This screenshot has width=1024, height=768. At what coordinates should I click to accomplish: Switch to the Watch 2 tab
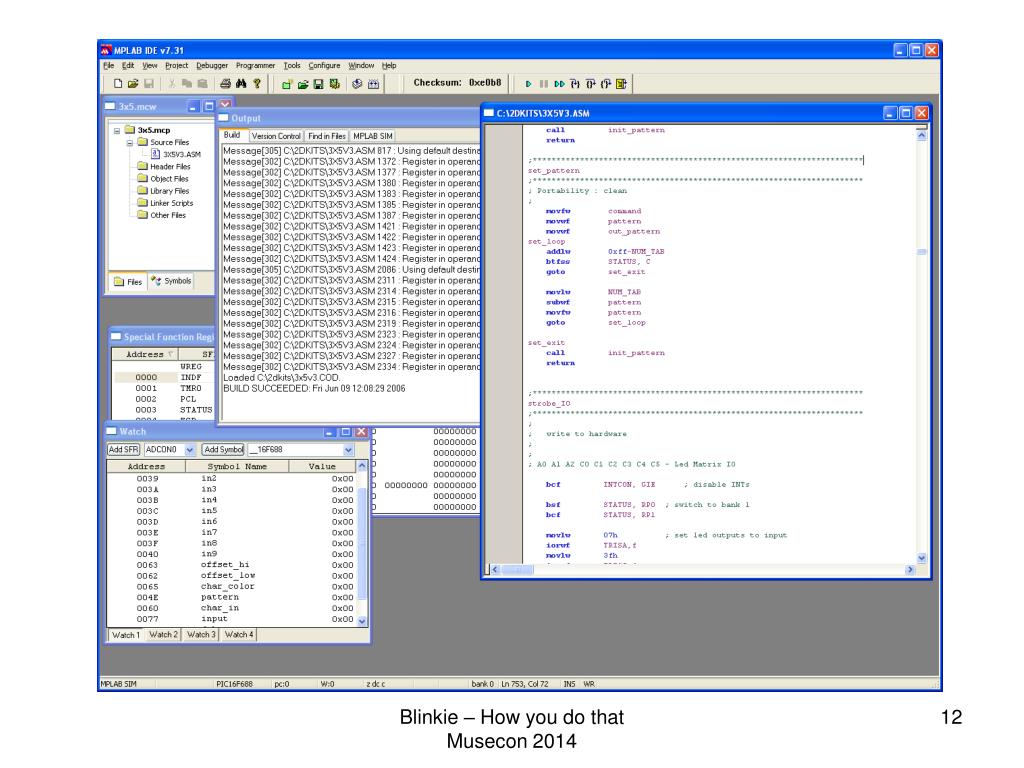point(163,634)
